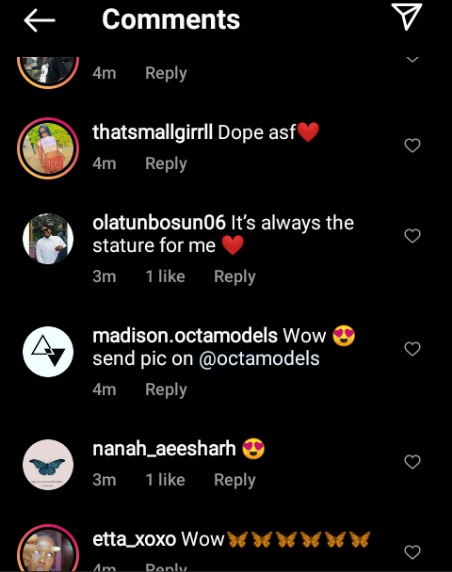Image resolution: width=452 pixels, height=572 pixels.
Task: Like olatunbosun06's comment with the heart
Action: click(x=413, y=236)
